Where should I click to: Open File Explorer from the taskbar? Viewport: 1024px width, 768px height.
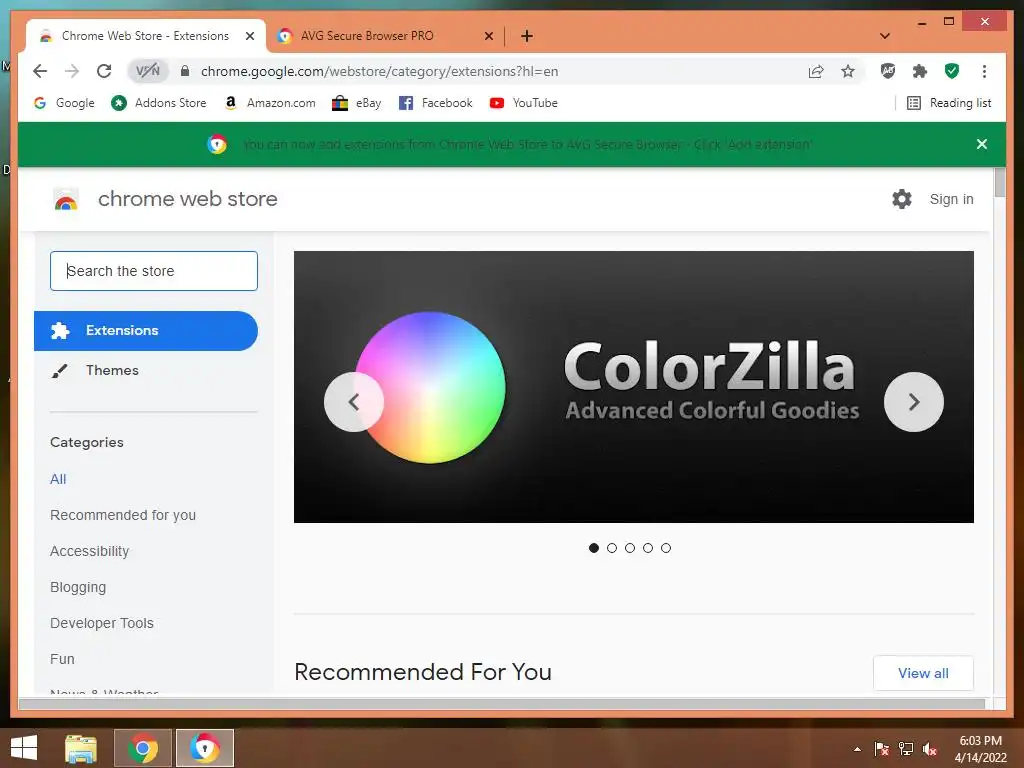pyautogui.click(x=81, y=748)
